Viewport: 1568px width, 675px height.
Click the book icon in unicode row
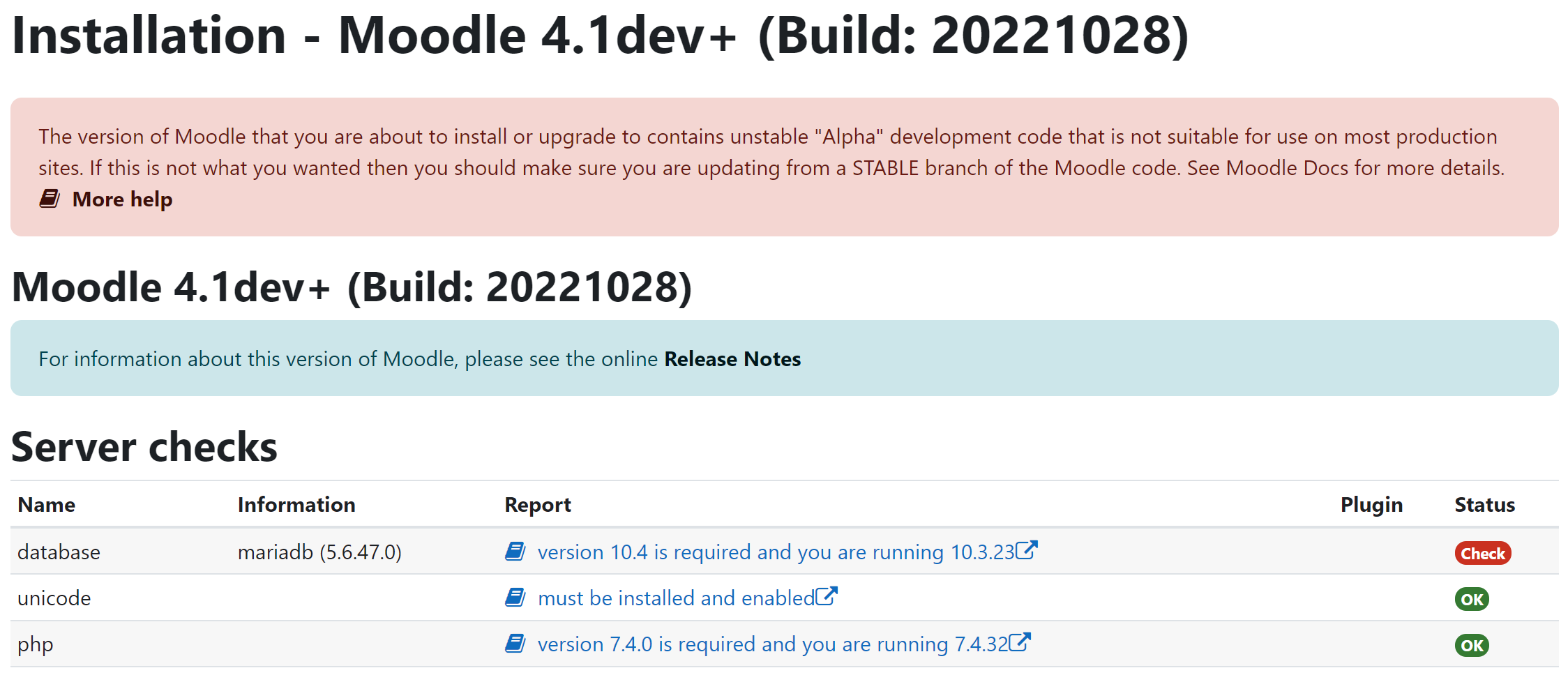515,598
